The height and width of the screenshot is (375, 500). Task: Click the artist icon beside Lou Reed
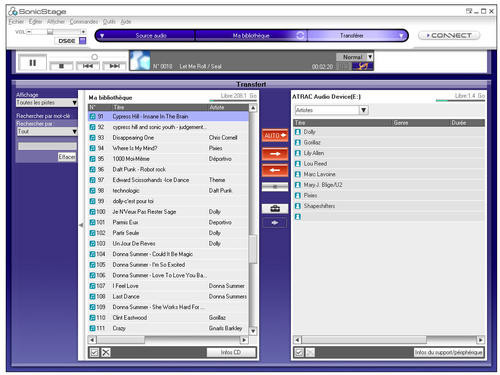[298, 164]
